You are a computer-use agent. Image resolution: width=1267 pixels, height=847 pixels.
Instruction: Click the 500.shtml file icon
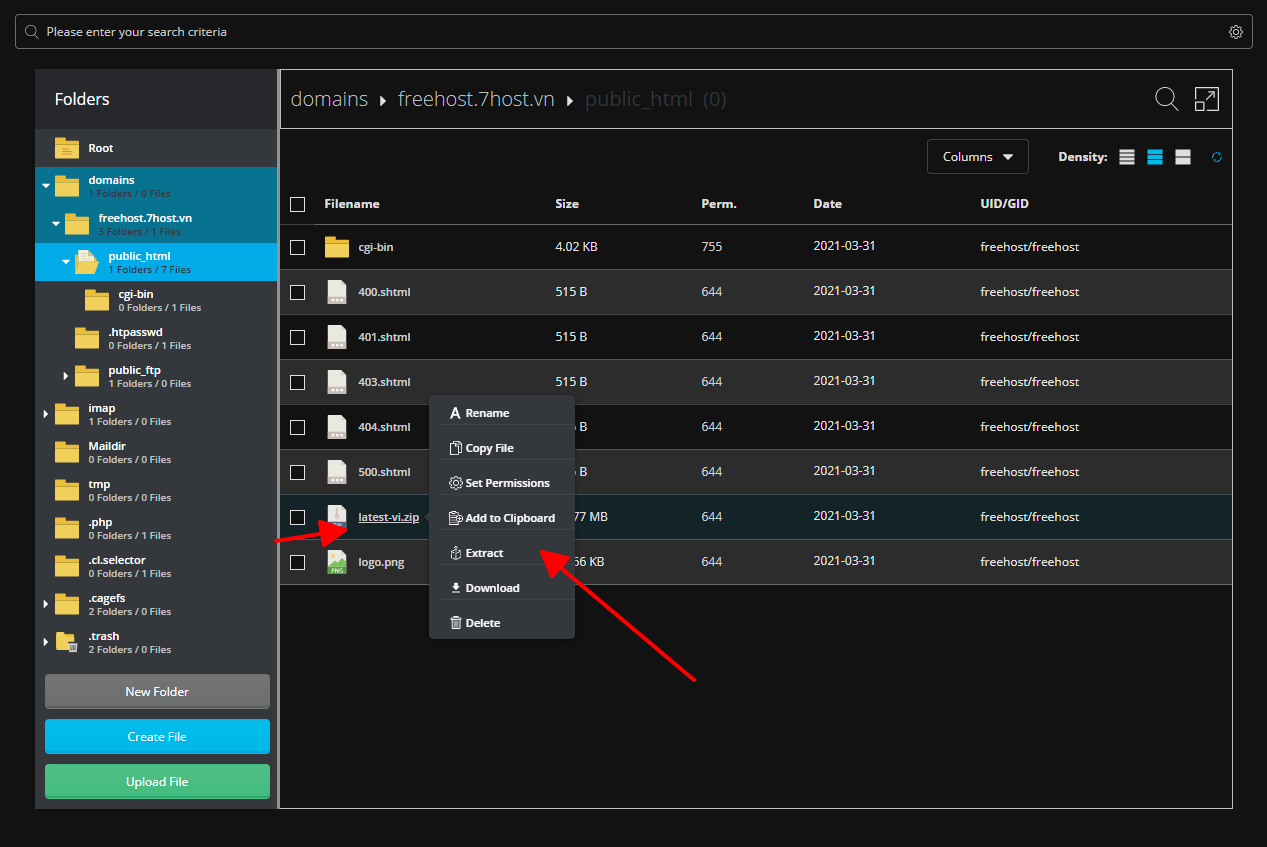click(x=337, y=472)
